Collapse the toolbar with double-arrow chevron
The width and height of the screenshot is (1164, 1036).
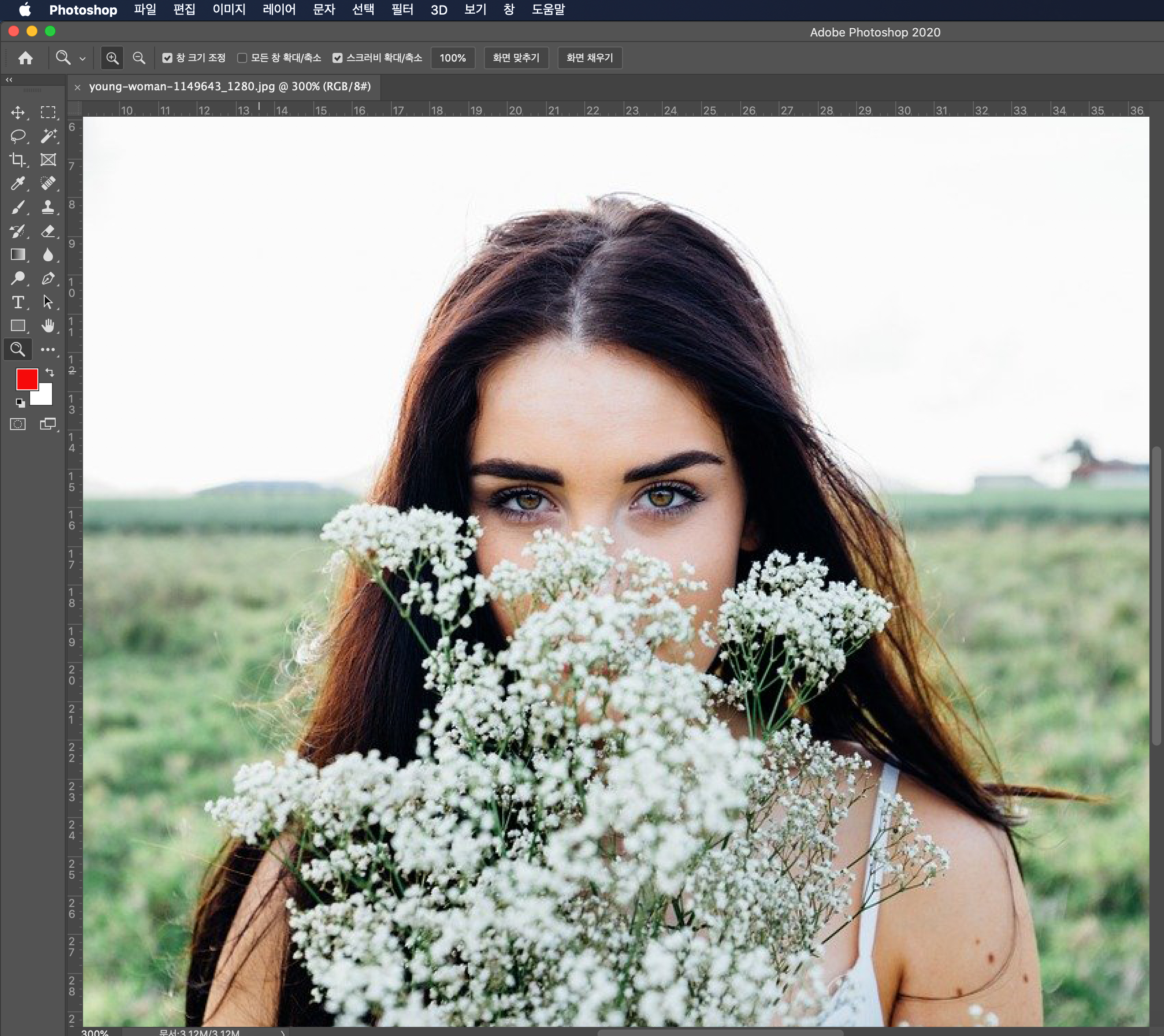coord(9,80)
